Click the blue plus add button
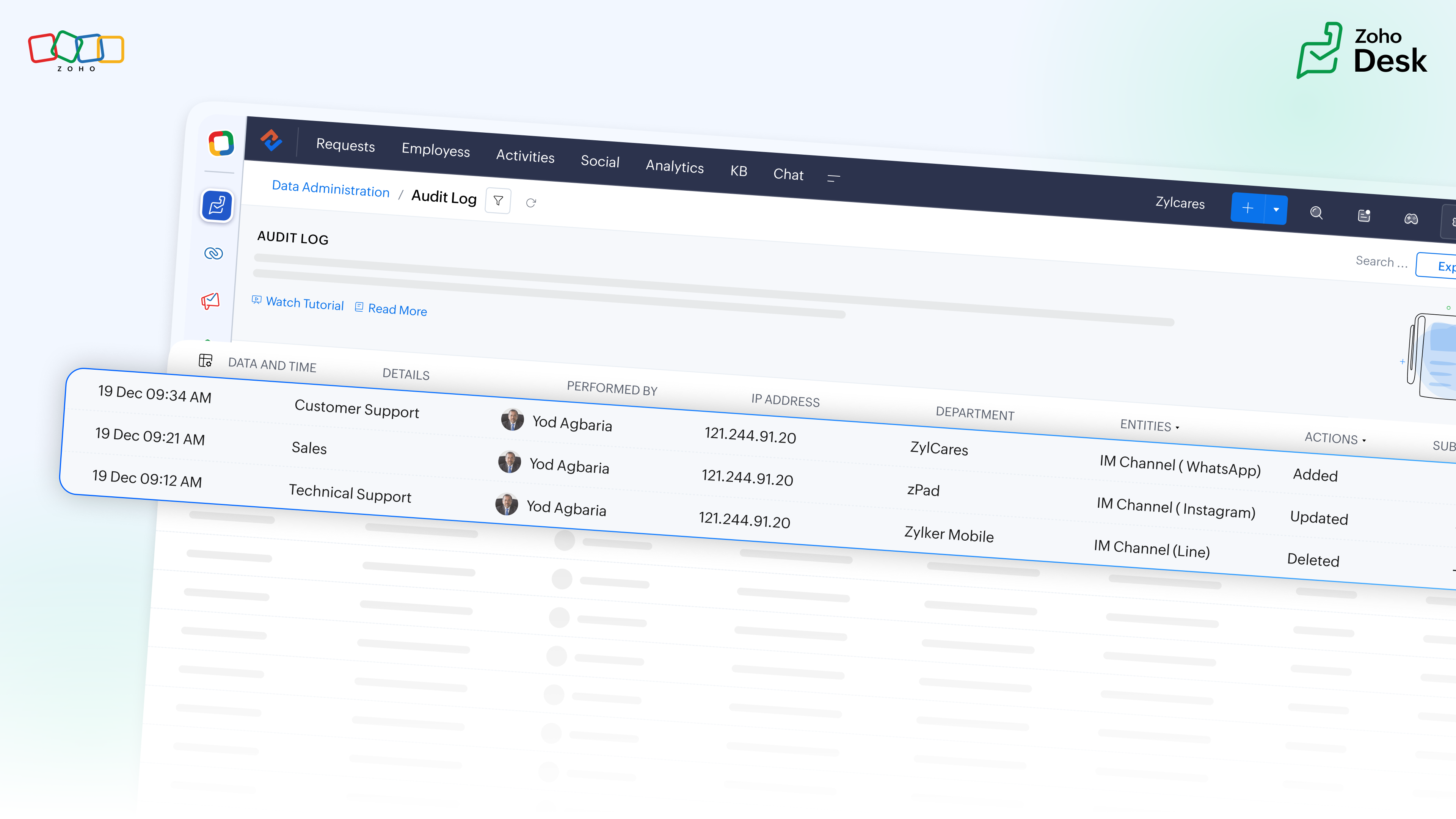The width and height of the screenshot is (1456, 819). click(1248, 208)
